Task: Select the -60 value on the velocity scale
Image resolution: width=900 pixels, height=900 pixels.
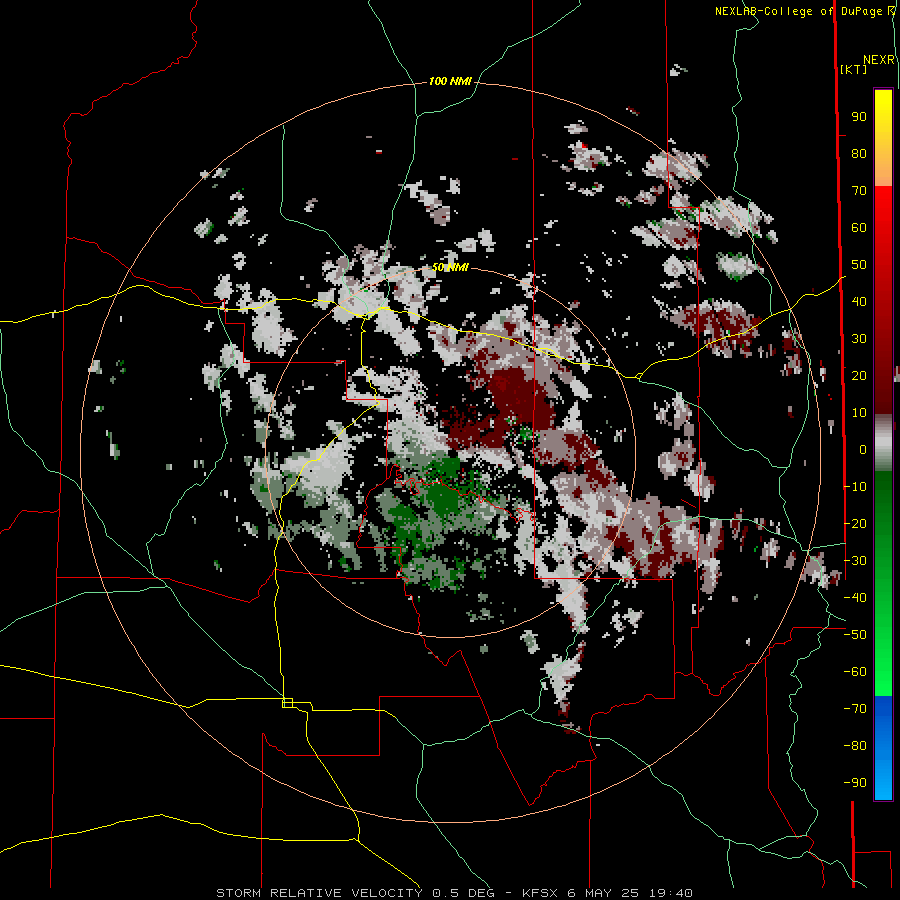Action: [855, 672]
